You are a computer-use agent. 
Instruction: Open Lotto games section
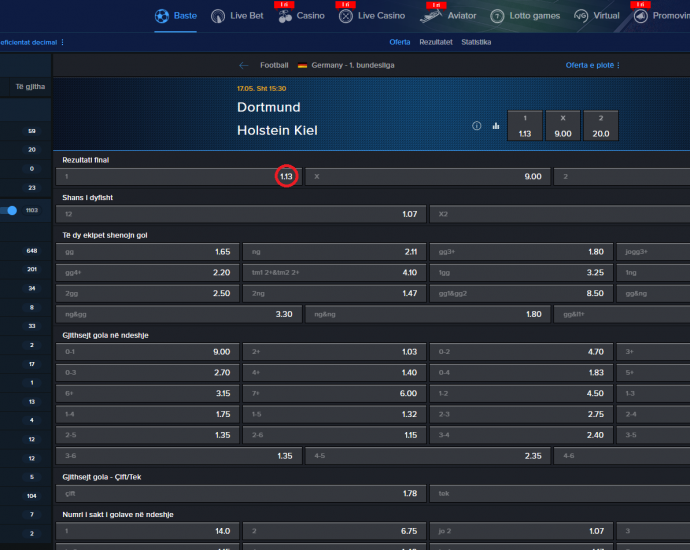tap(497, 16)
